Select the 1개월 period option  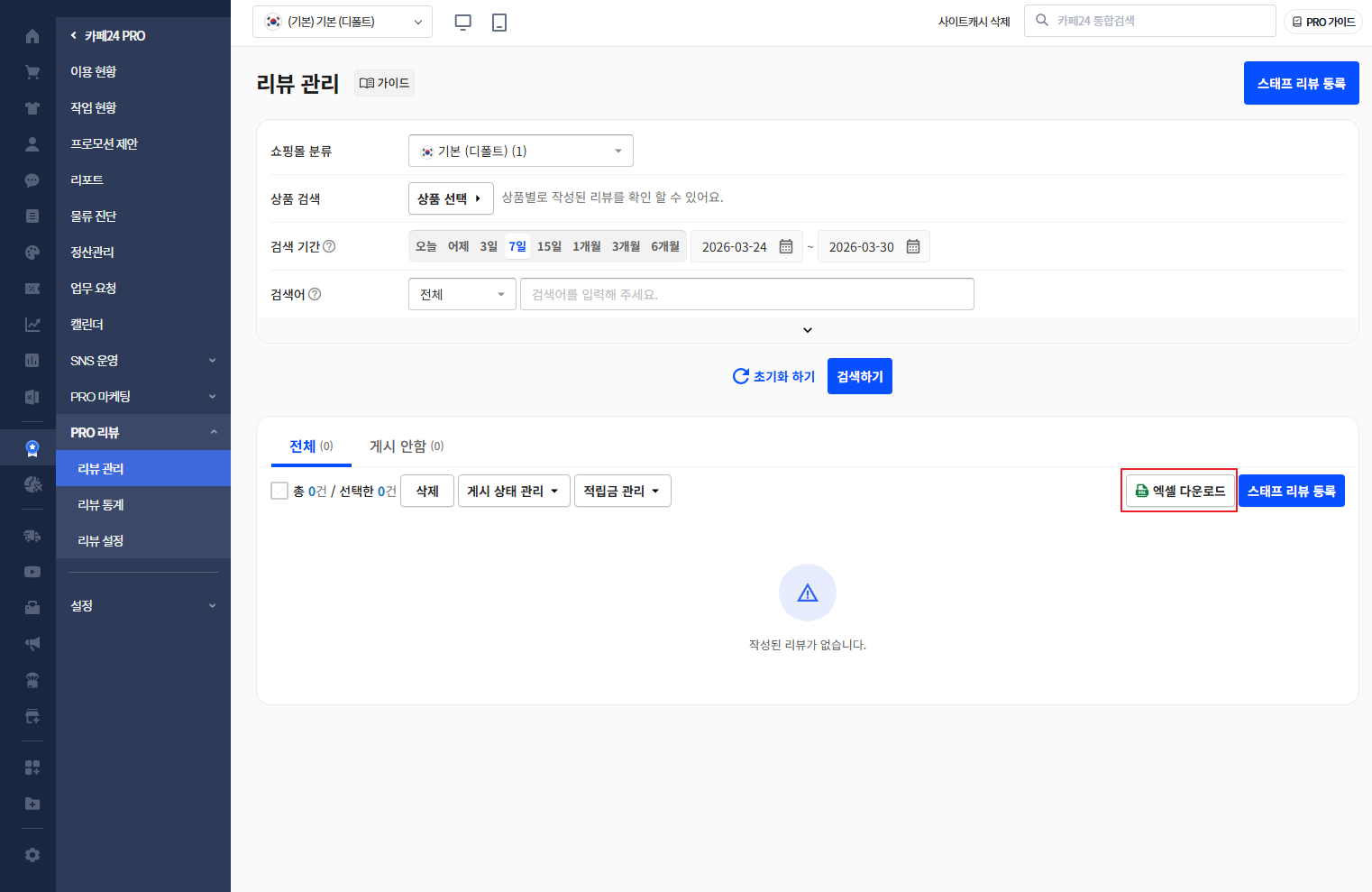tap(587, 246)
